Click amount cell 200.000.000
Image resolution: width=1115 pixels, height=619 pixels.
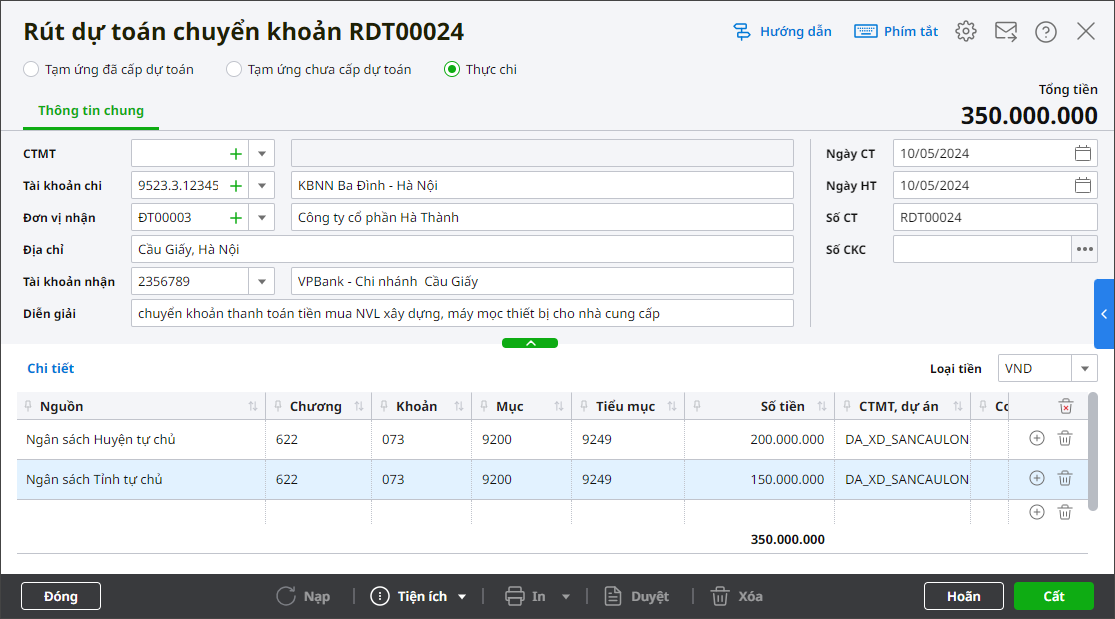[x=759, y=439]
